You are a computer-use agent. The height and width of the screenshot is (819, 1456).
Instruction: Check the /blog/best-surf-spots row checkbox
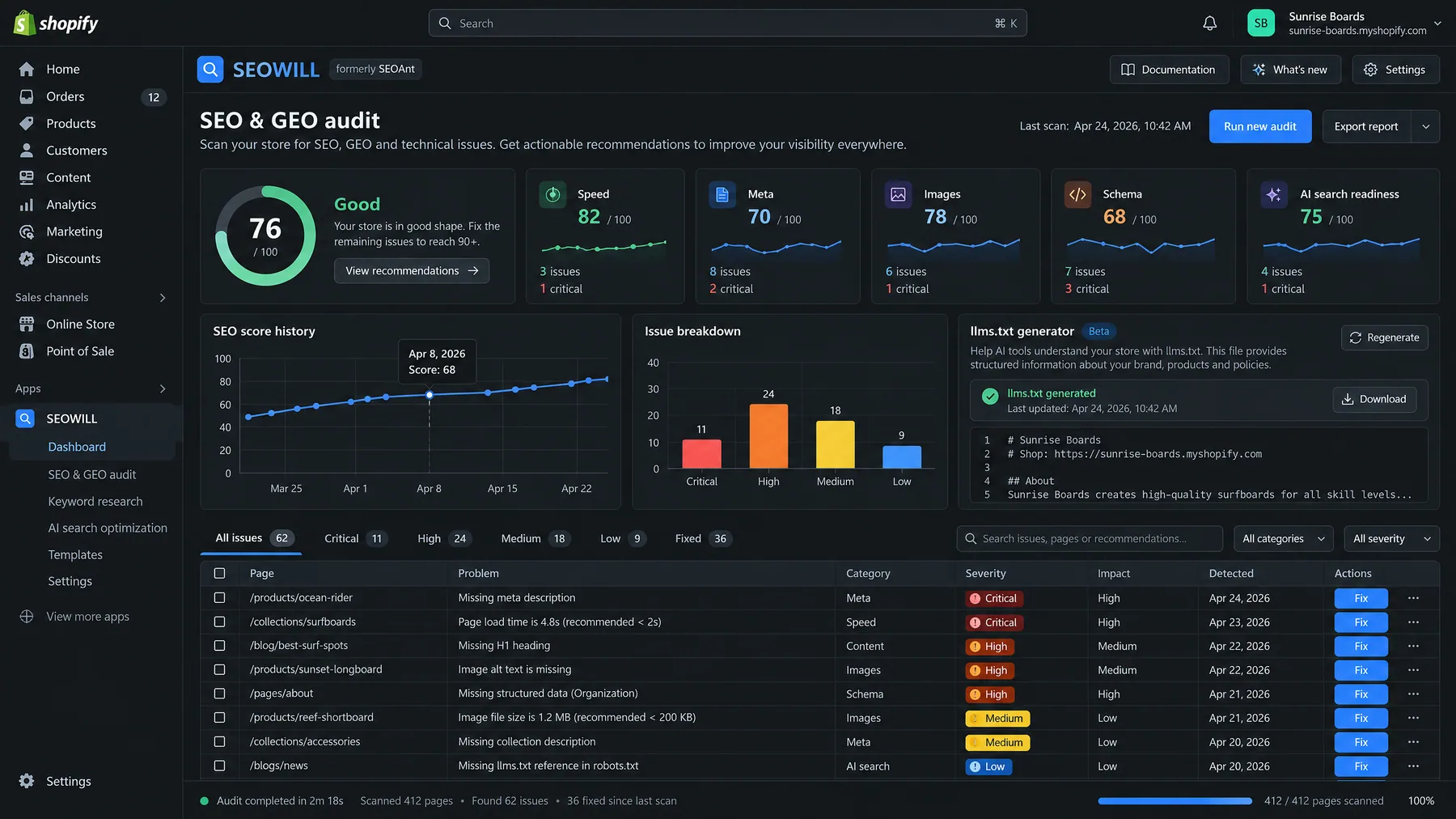coord(219,646)
